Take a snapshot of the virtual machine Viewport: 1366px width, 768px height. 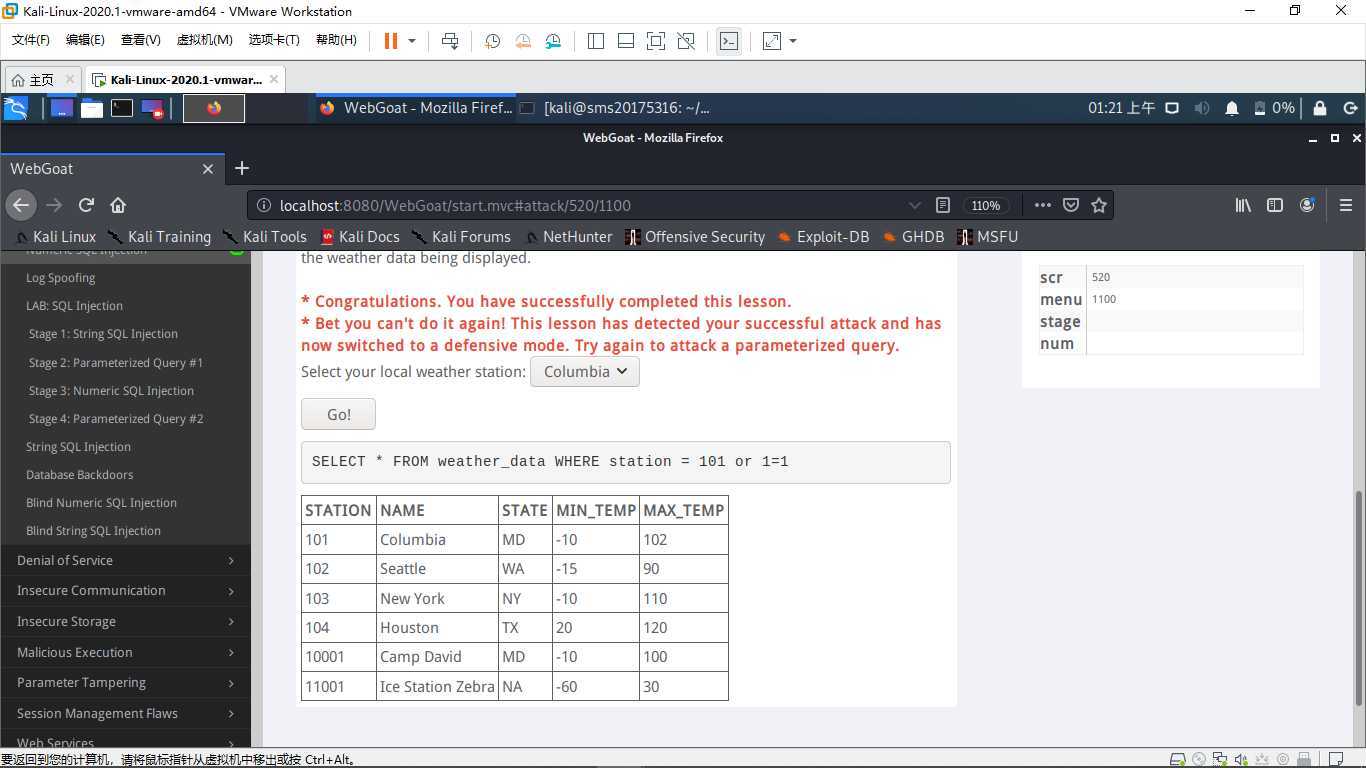(492, 41)
